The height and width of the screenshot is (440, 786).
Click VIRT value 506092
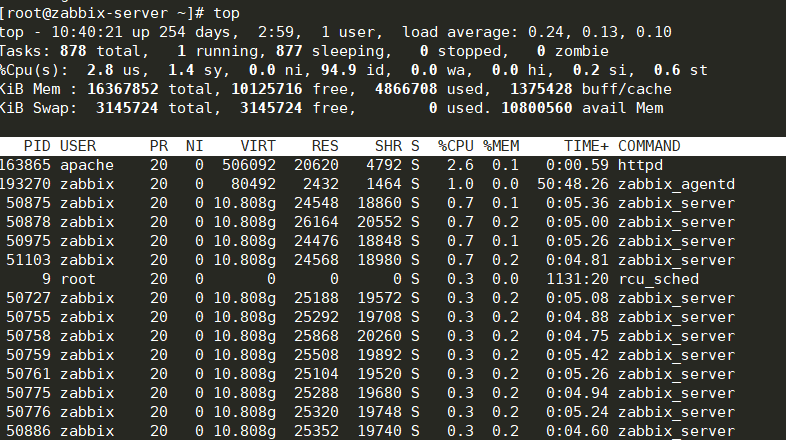[249, 165]
